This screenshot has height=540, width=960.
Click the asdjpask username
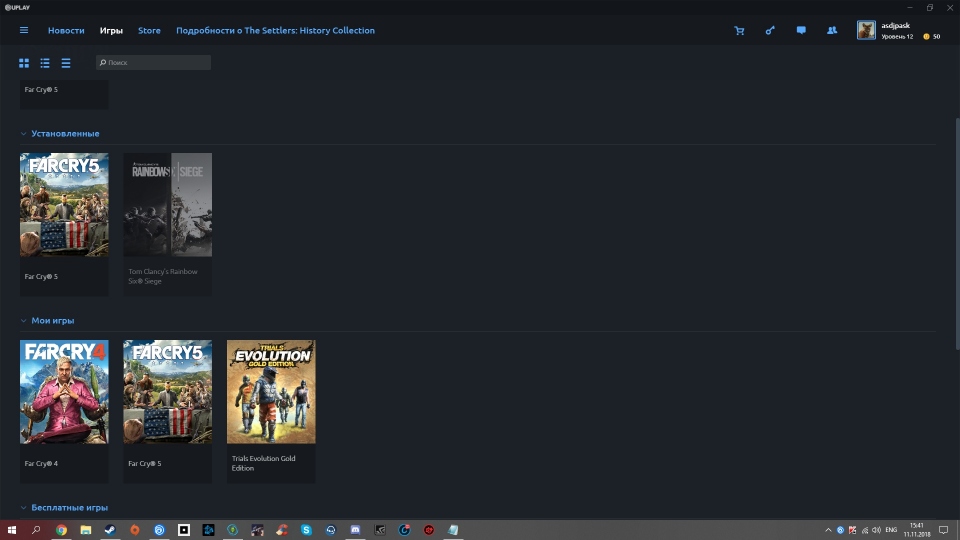896,26
